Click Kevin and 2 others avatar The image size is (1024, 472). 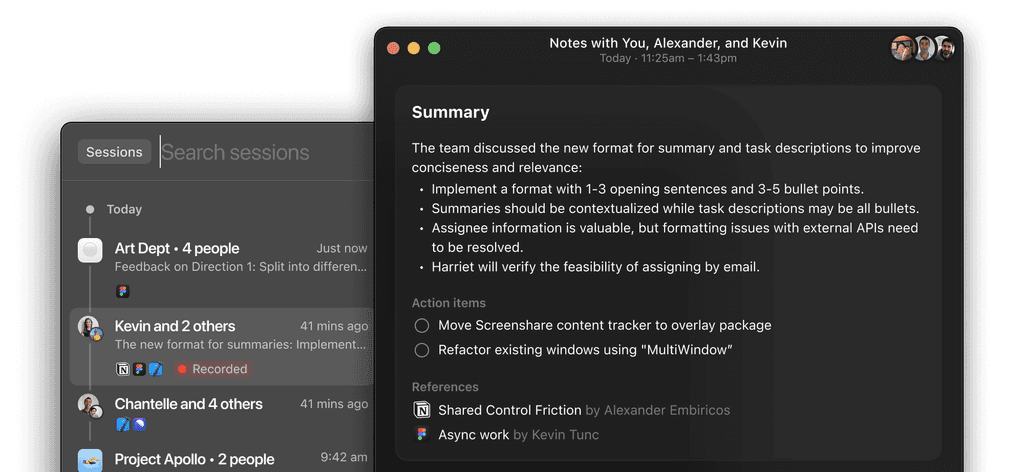pos(90,328)
